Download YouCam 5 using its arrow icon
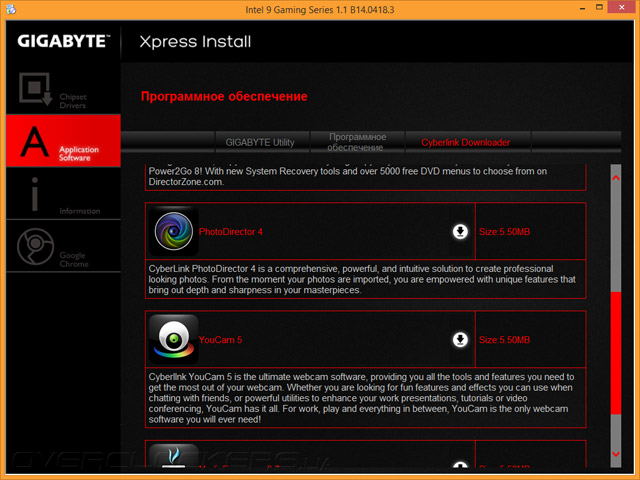Viewport: 640px width, 480px height. point(460,340)
